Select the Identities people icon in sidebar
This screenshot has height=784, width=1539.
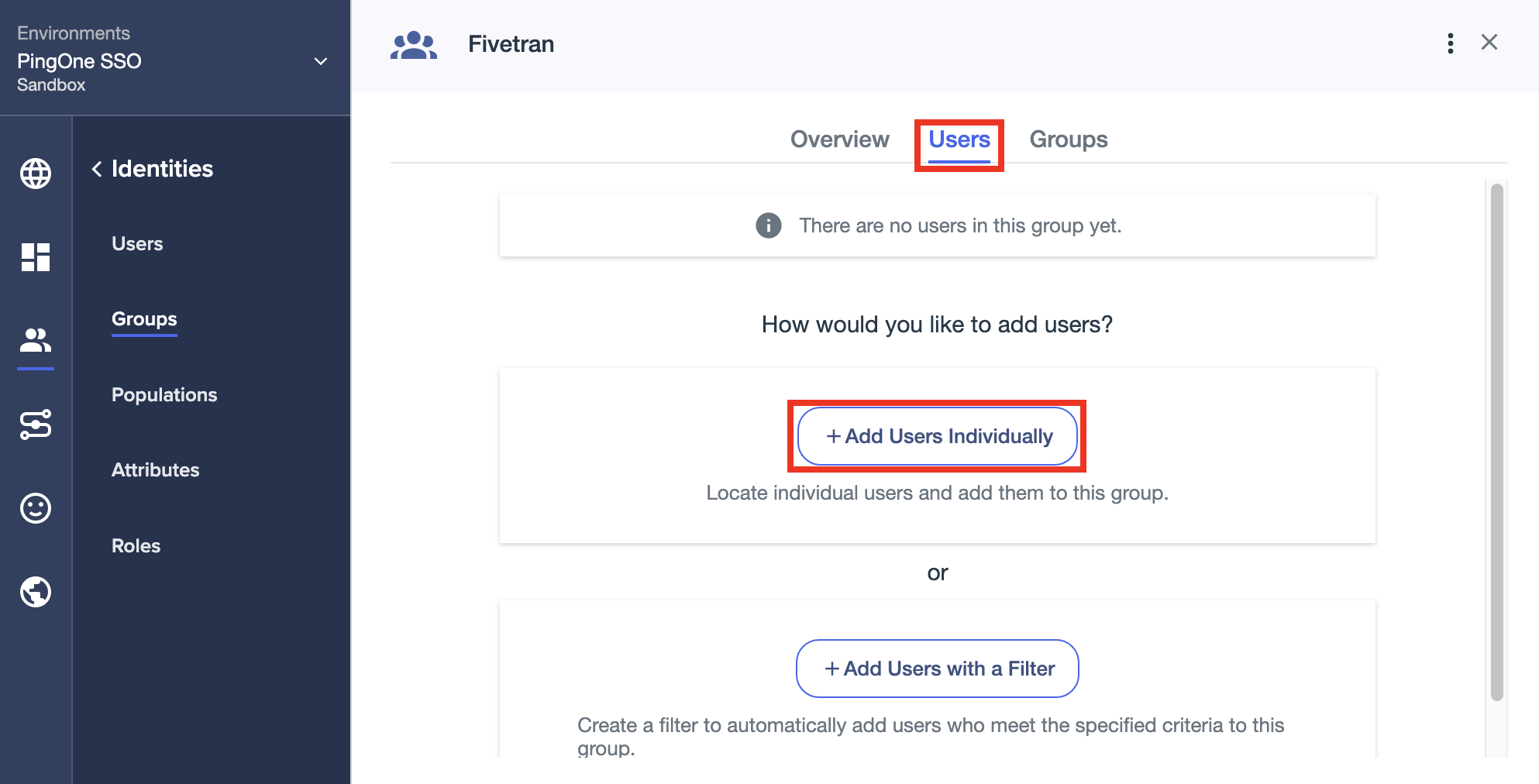coord(36,340)
